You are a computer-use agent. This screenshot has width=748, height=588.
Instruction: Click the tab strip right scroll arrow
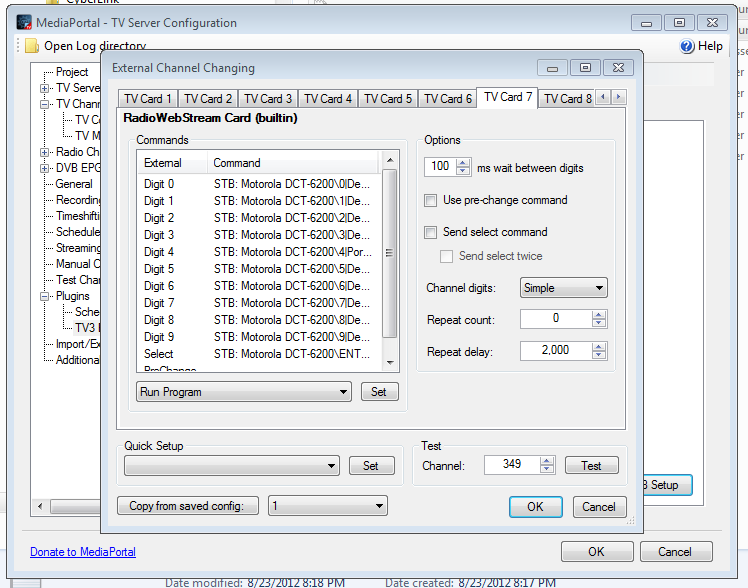618,98
